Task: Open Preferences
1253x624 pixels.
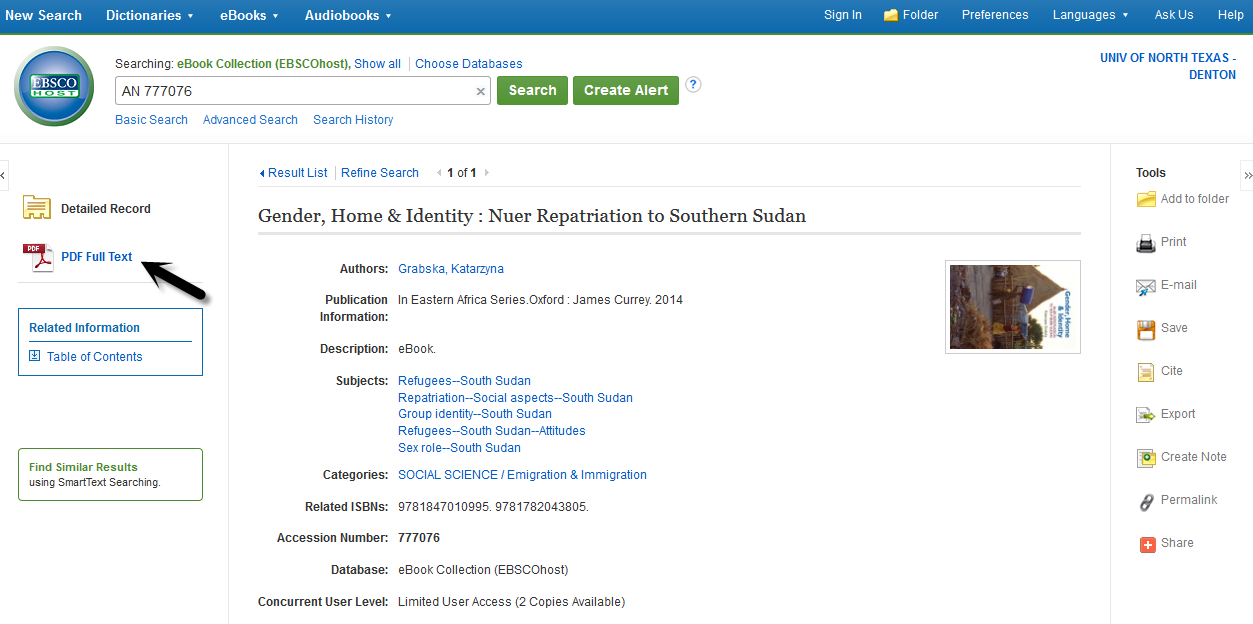Action: (x=995, y=15)
